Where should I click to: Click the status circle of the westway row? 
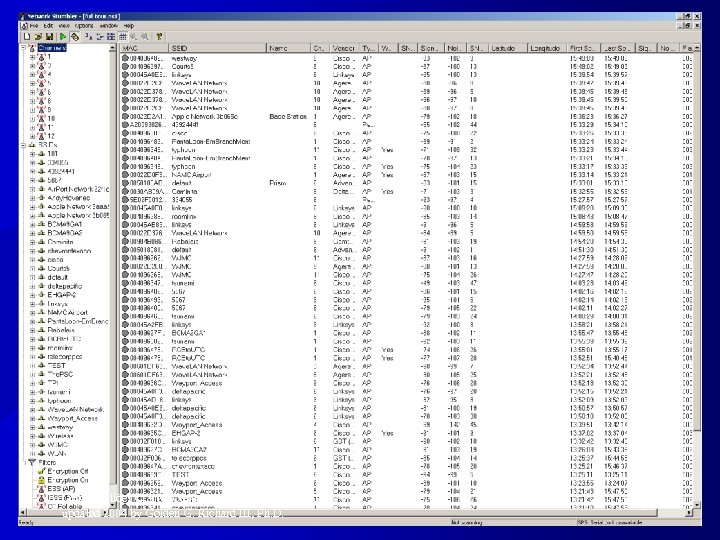[125, 58]
